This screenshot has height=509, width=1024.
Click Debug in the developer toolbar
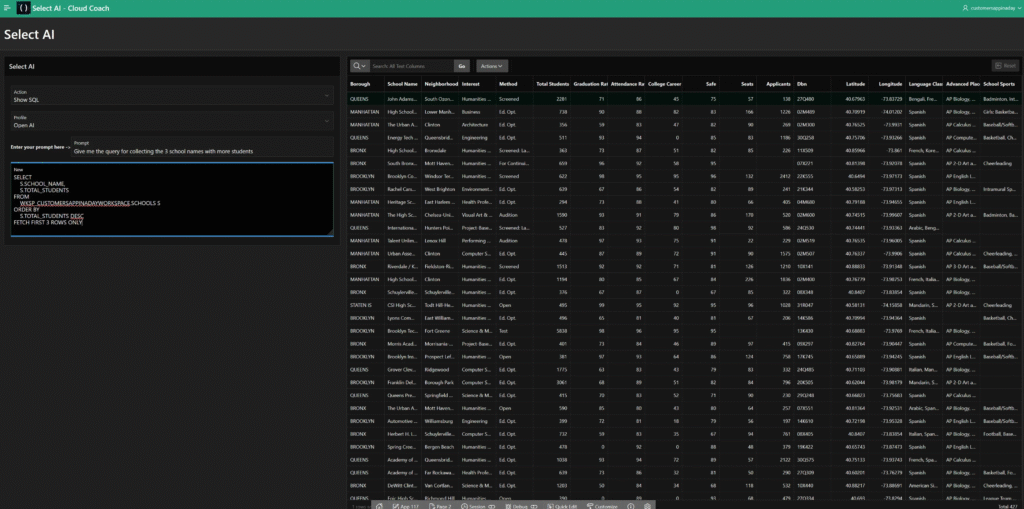pyautogui.click(x=516, y=506)
